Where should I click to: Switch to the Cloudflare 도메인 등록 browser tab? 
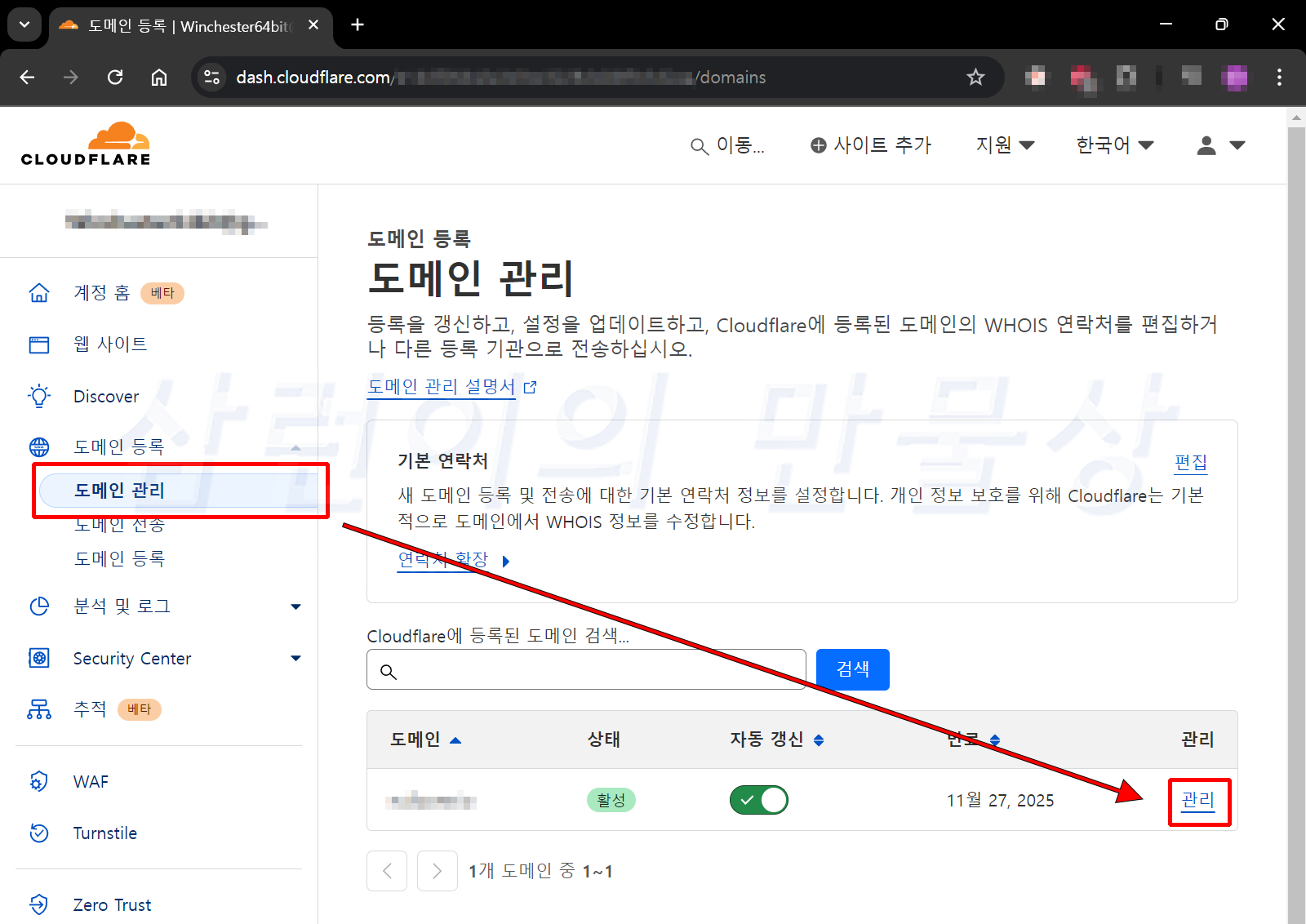click(190, 26)
